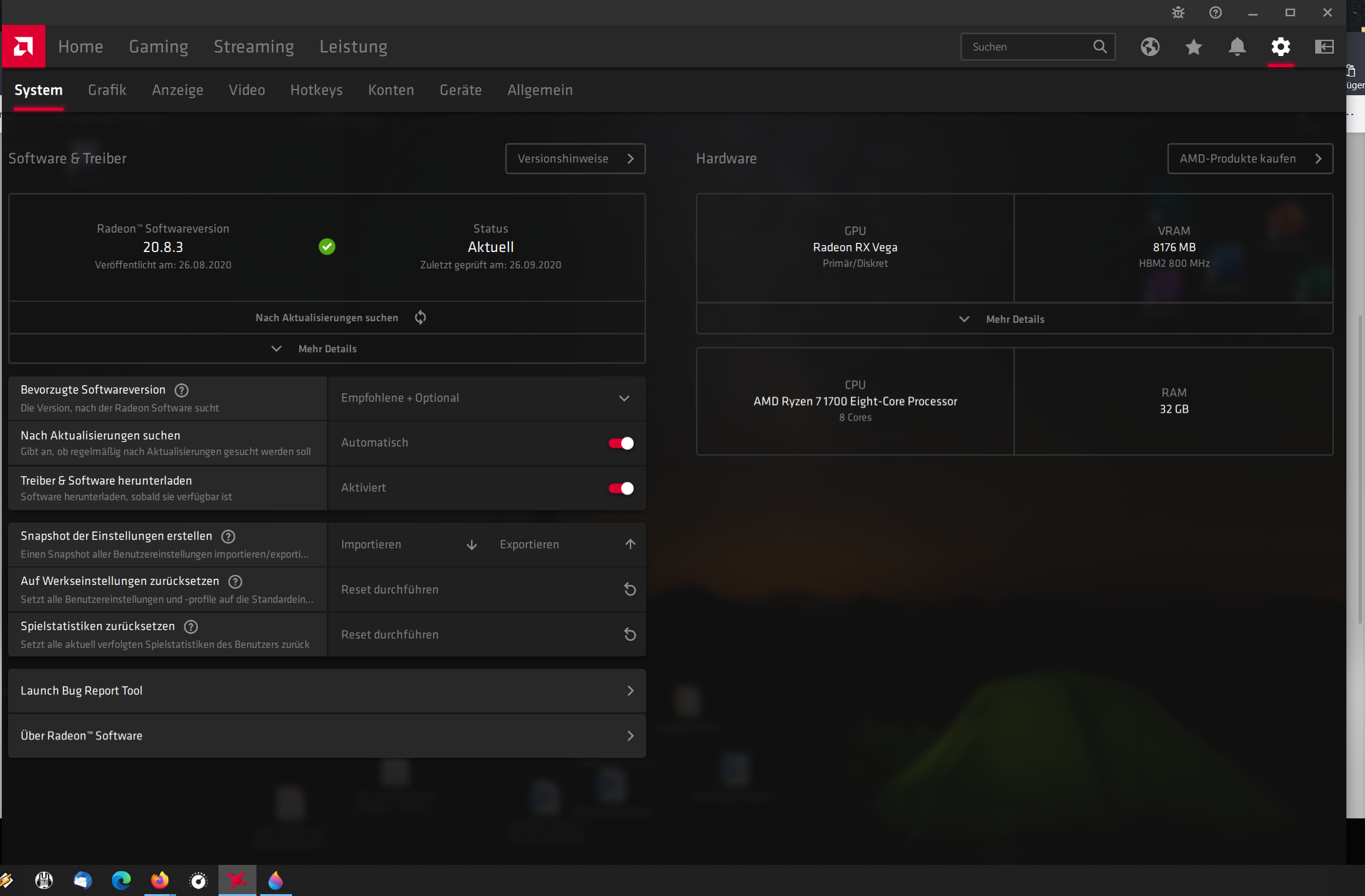1365x896 pixels.
Task: Click the AMD logo home icon
Action: [x=24, y=47]
